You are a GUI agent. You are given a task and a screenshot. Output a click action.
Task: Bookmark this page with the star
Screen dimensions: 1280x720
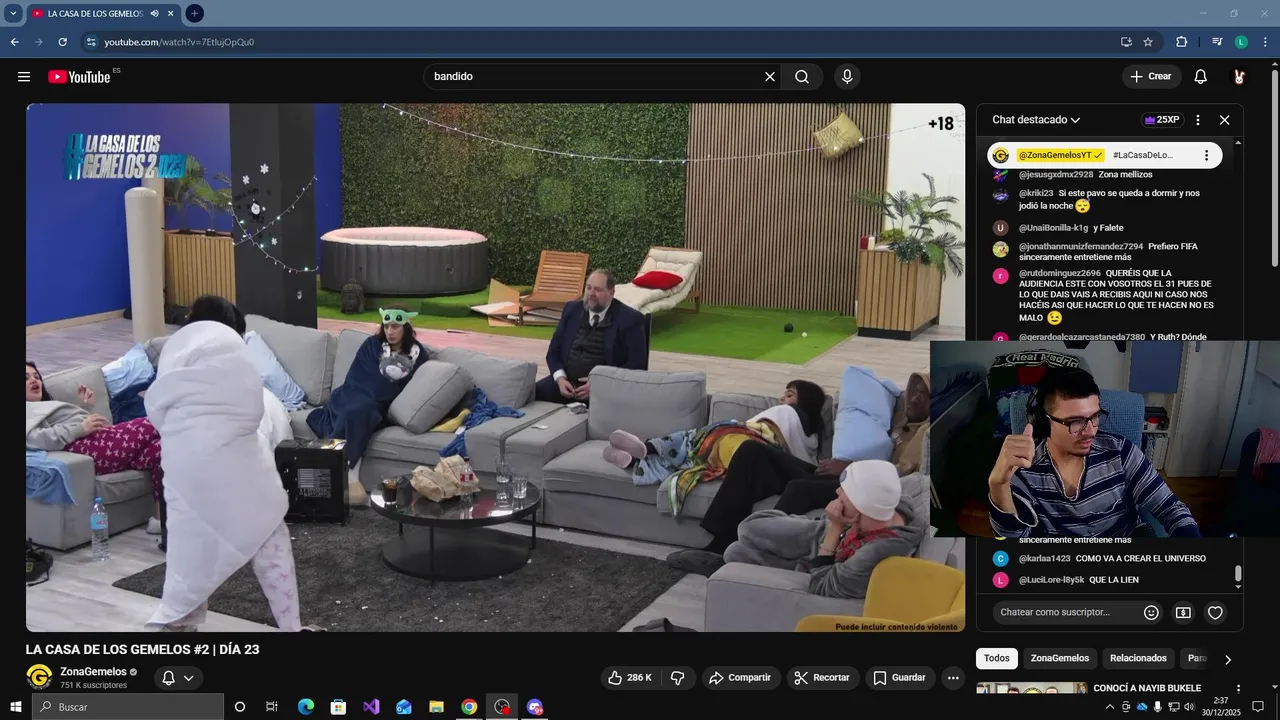coord(1148,42)
